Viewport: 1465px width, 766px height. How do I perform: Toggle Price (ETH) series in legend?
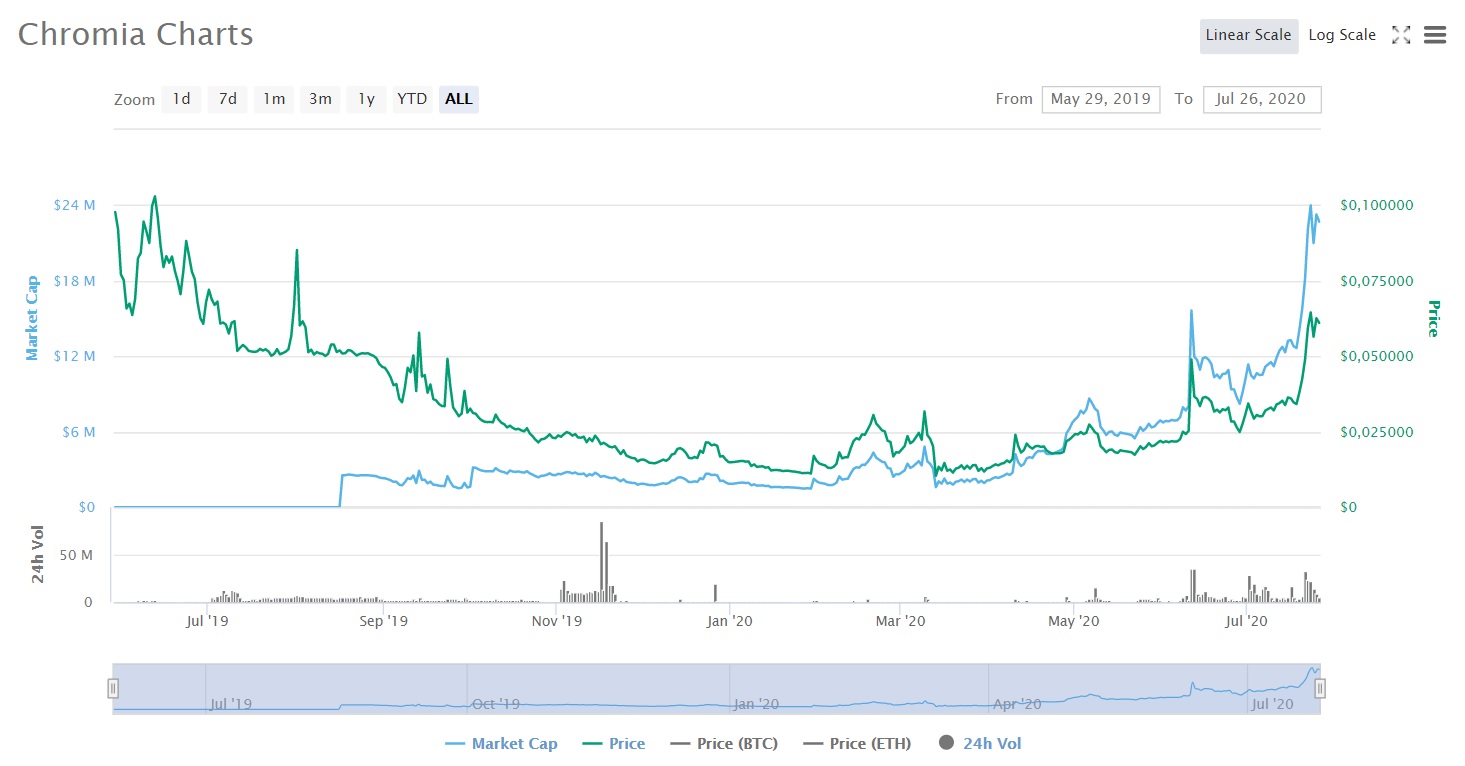pos(859,744)
